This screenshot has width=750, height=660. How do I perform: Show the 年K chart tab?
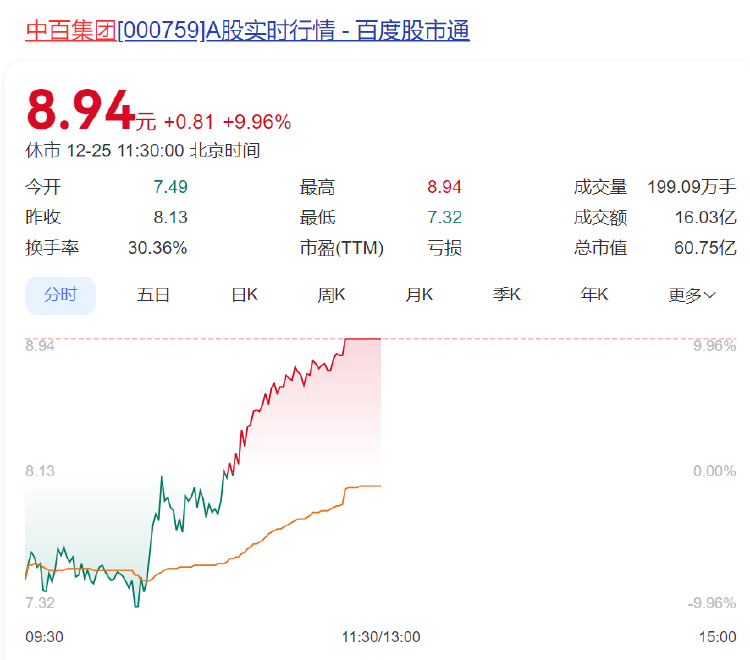(594, 295)
